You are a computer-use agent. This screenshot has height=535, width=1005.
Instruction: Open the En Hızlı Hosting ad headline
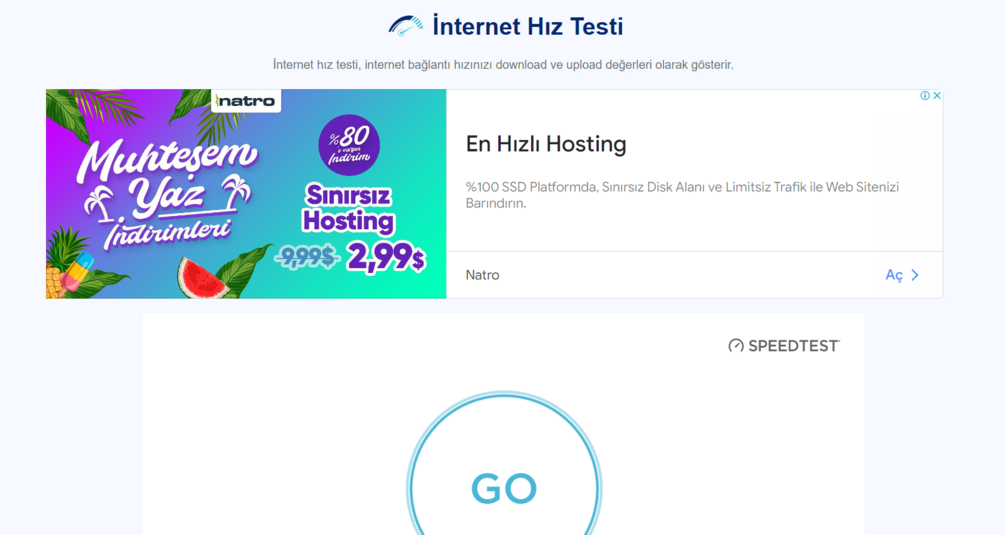click(x=545, y=144)
